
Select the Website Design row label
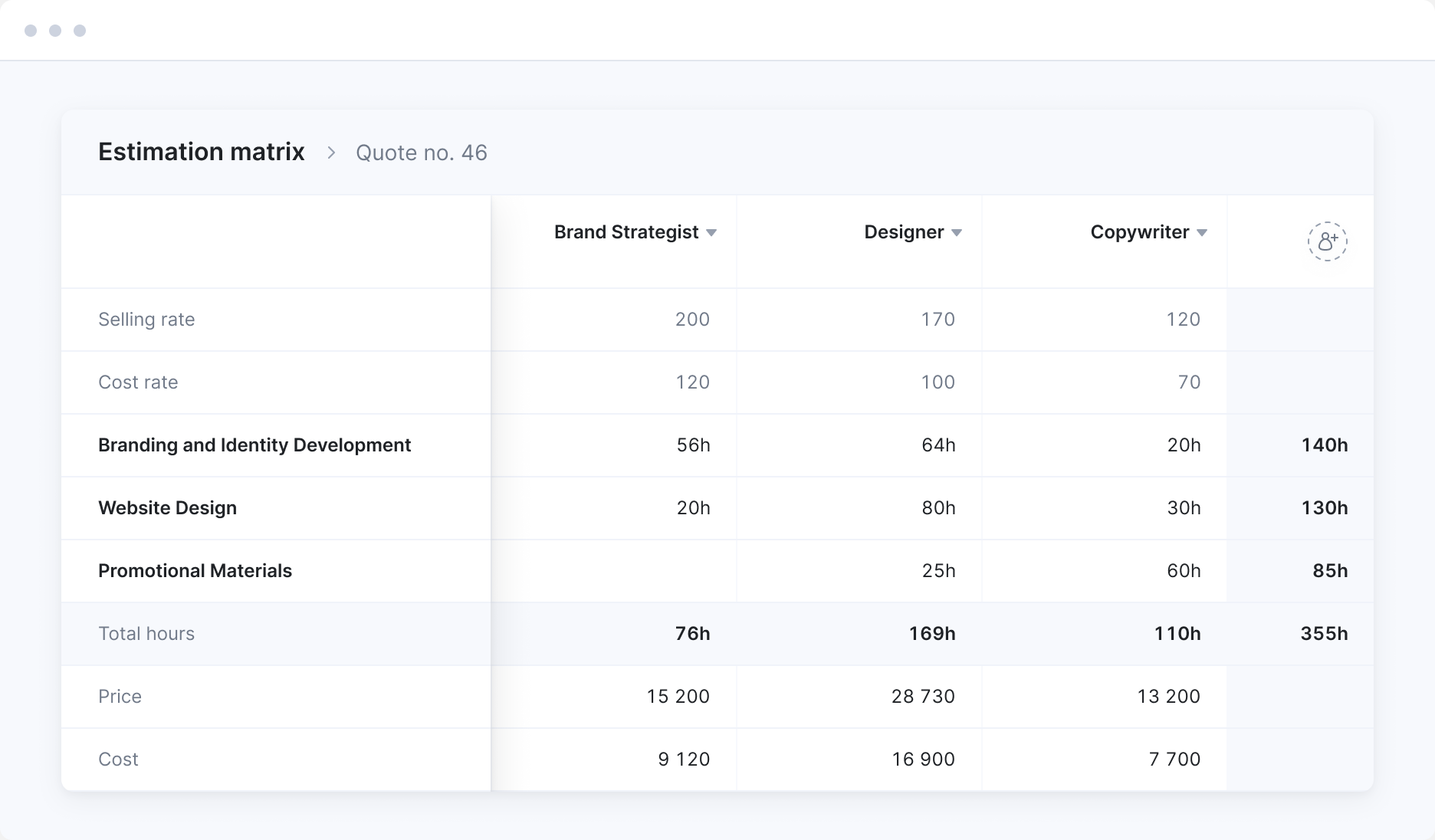(167, 508)
